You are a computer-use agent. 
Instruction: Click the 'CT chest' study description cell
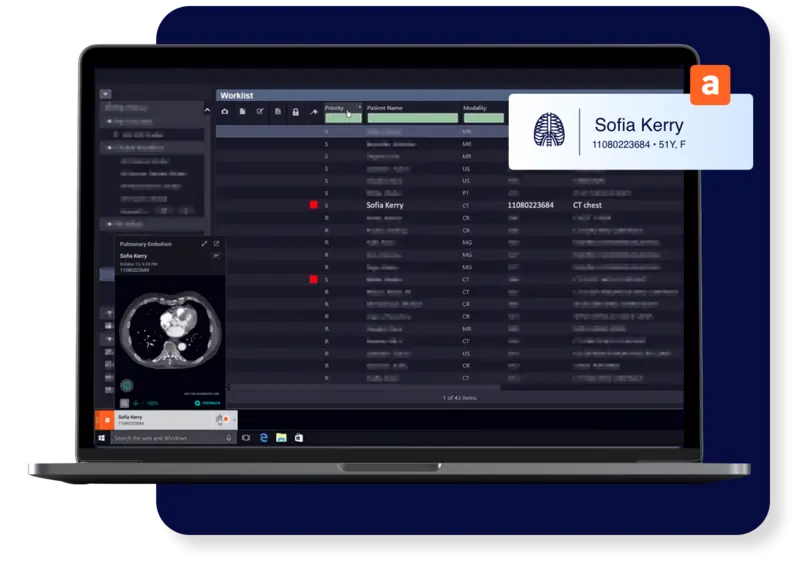point(587,205)
